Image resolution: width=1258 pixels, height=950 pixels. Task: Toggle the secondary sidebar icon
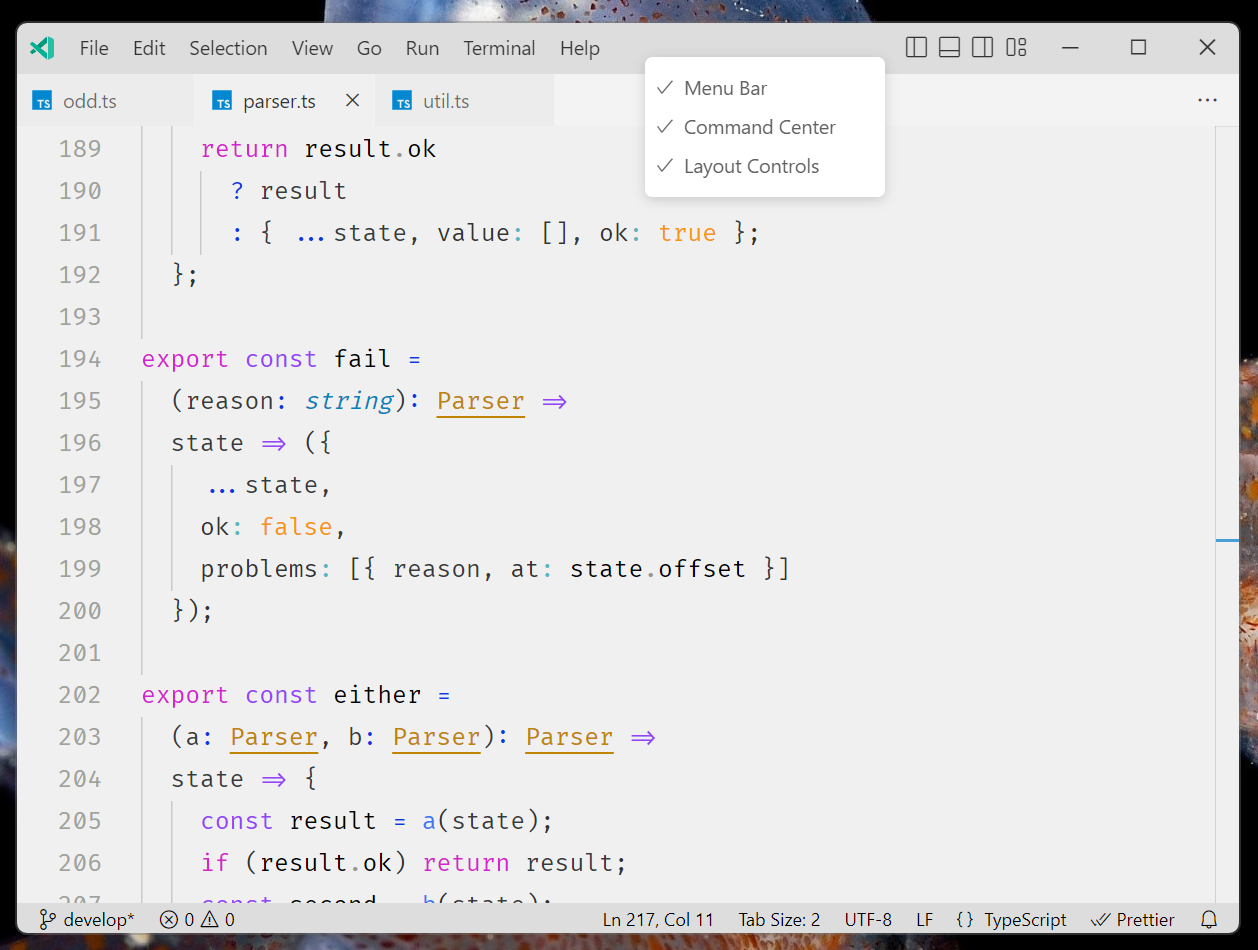[x=981, y=46]
